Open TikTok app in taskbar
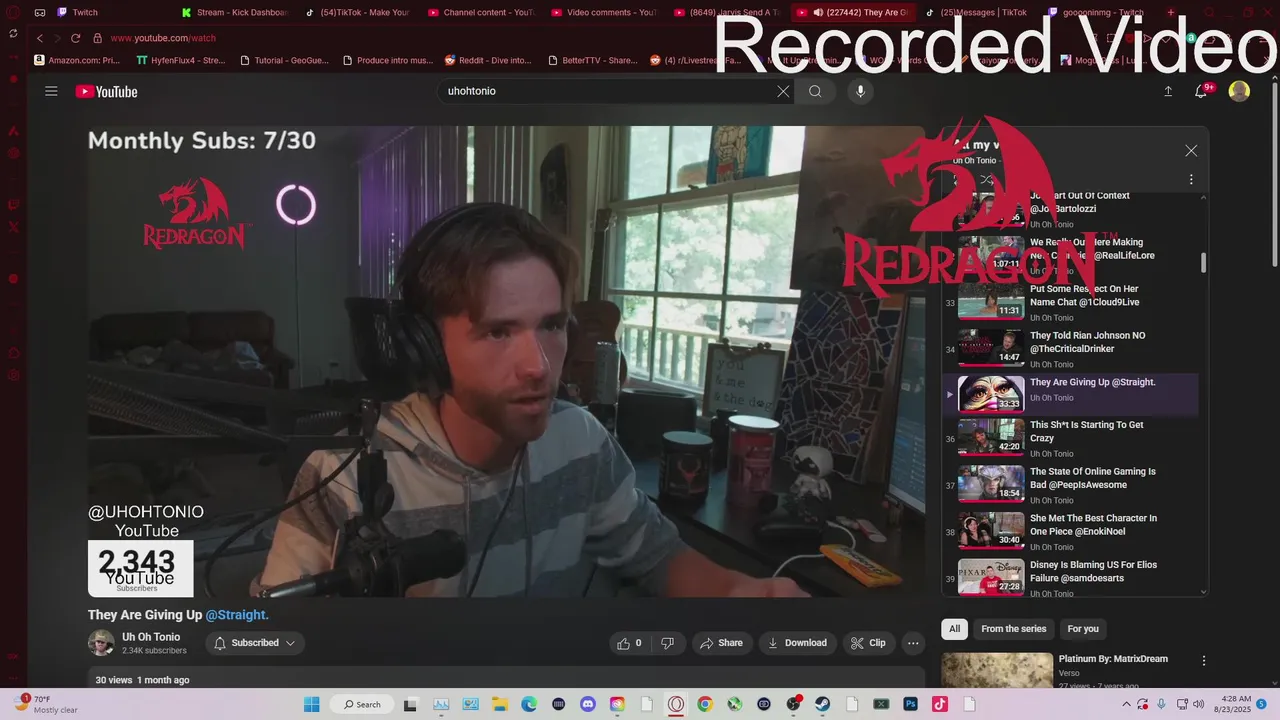The height and width of the screenshot is (720, 1280). [940, 704]
